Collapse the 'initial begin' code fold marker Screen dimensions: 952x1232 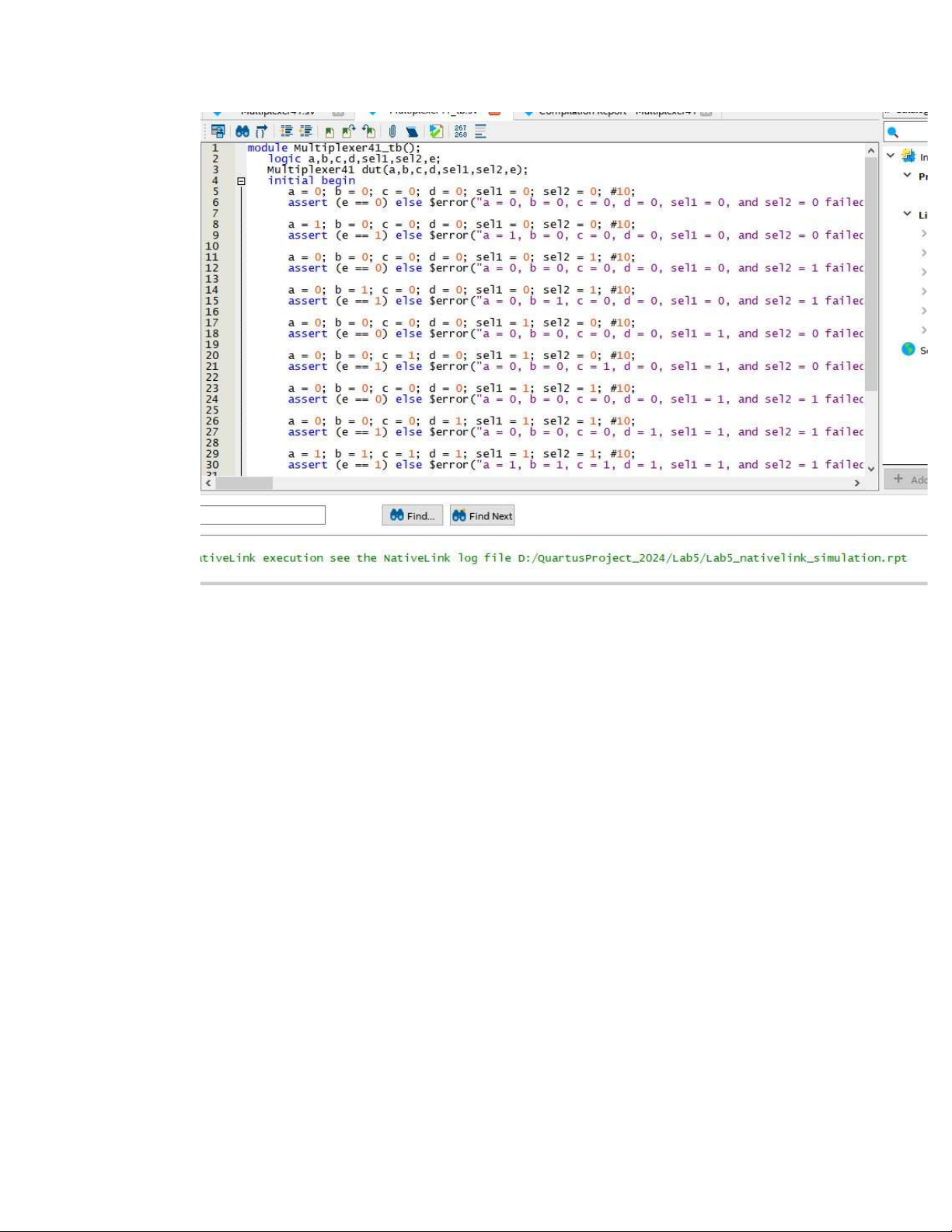pos(241,181)
